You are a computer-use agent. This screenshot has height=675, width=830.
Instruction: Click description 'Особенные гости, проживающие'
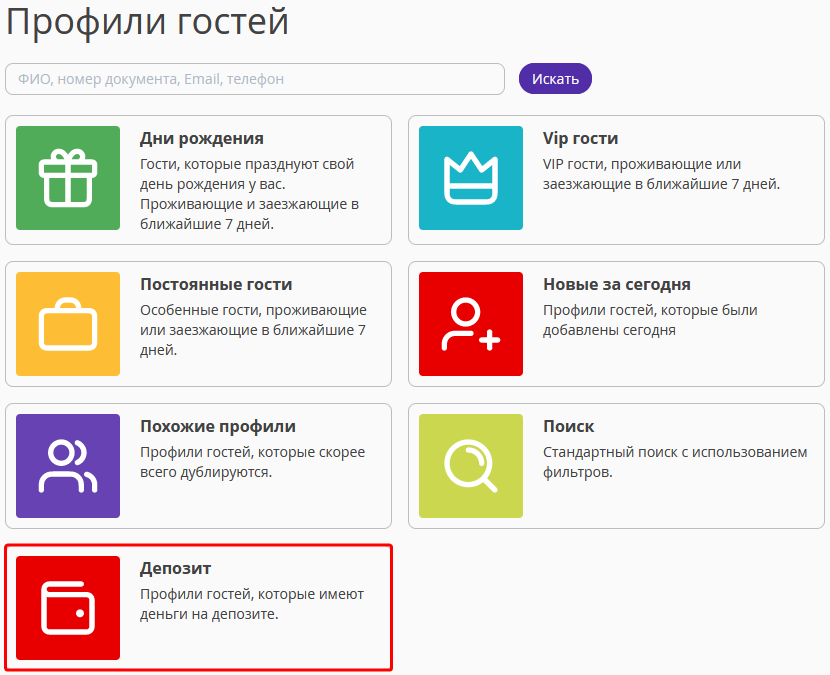click(253, 330)
